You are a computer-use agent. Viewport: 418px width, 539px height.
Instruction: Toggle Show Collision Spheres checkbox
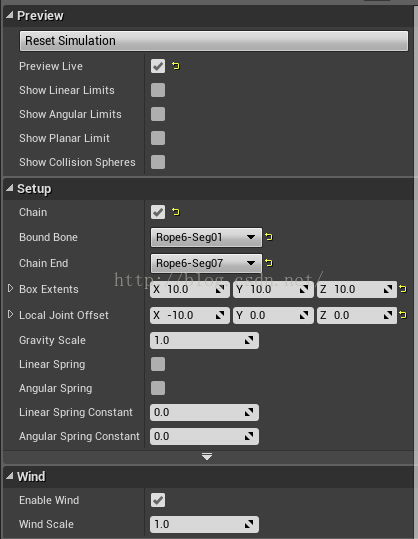point(158,162)
